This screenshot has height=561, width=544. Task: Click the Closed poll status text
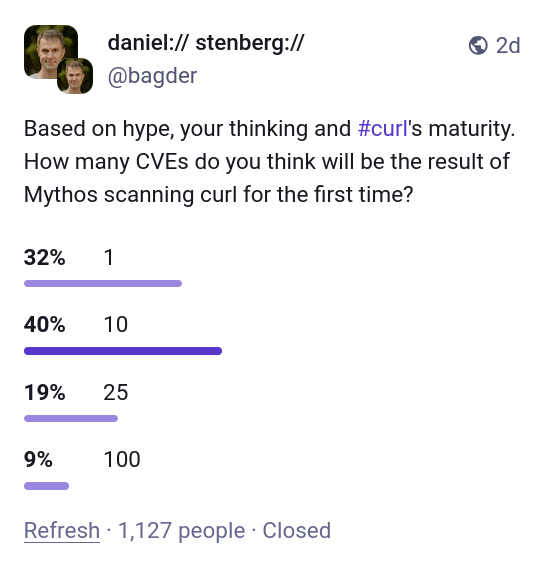(x=297, y=530)
